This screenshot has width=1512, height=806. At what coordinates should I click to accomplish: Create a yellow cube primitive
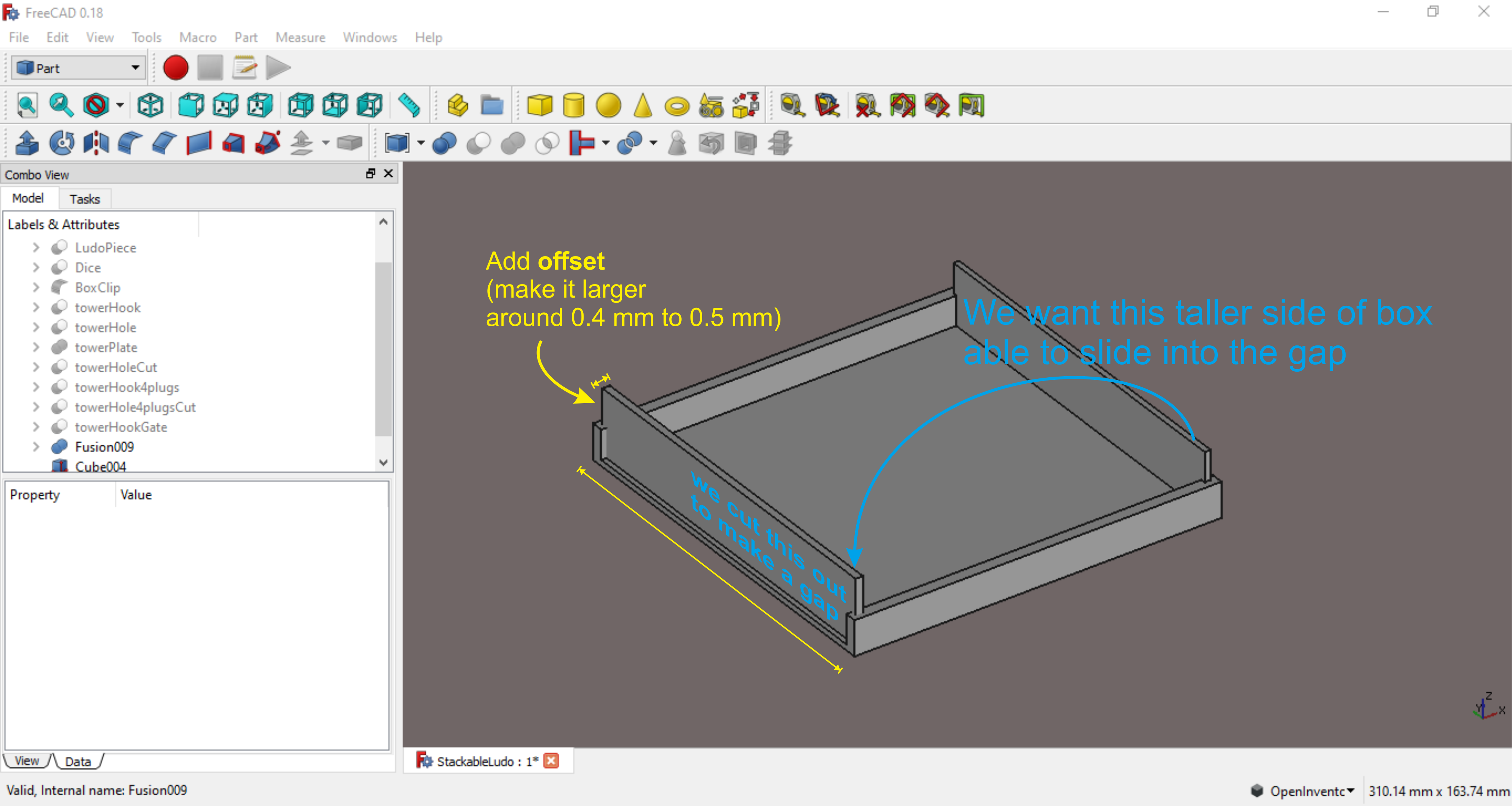[539, 106]
